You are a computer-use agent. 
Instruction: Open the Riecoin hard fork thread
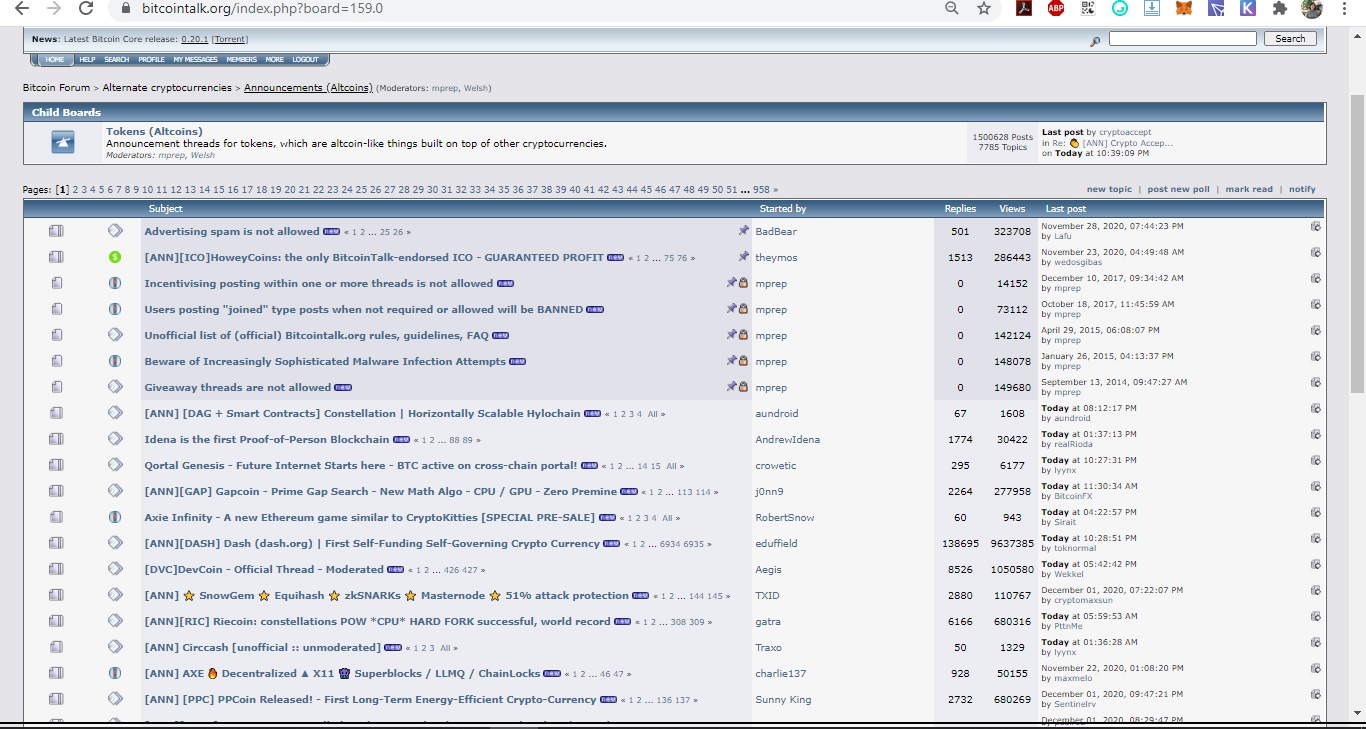point(377,621)
